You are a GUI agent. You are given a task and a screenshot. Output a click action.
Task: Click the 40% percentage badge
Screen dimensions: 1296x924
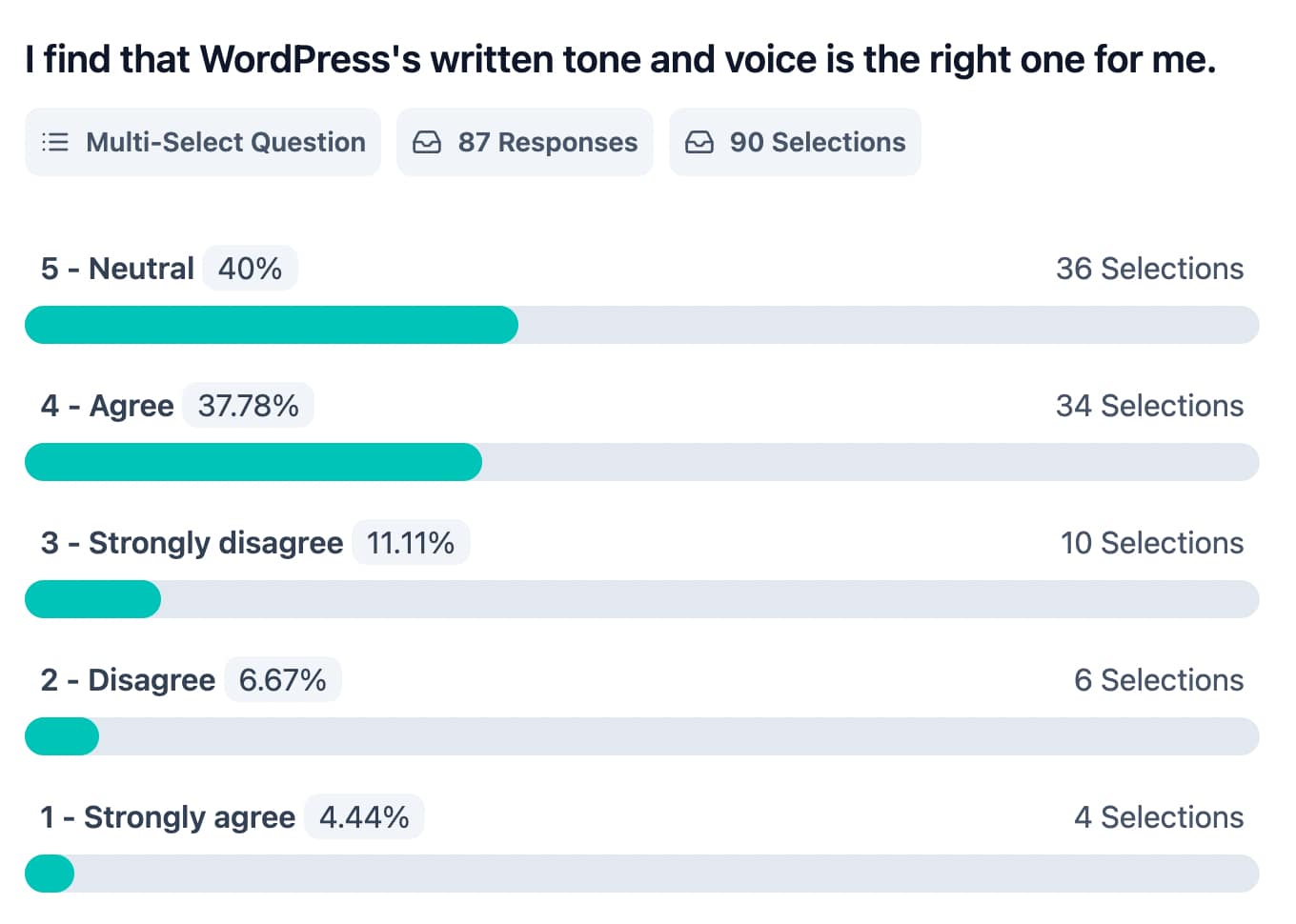click(x=250, y=269)
